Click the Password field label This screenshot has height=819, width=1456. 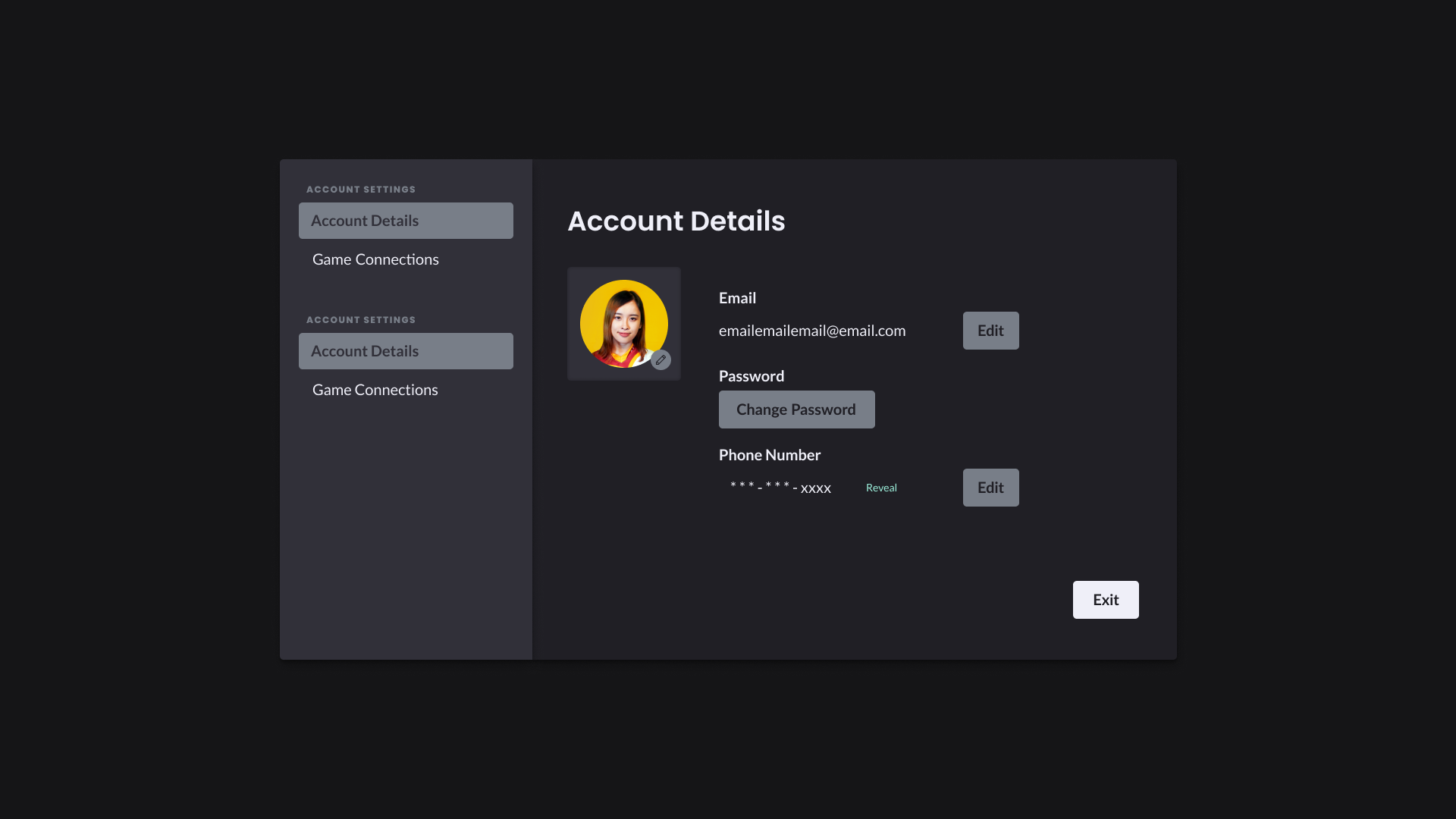751,376
